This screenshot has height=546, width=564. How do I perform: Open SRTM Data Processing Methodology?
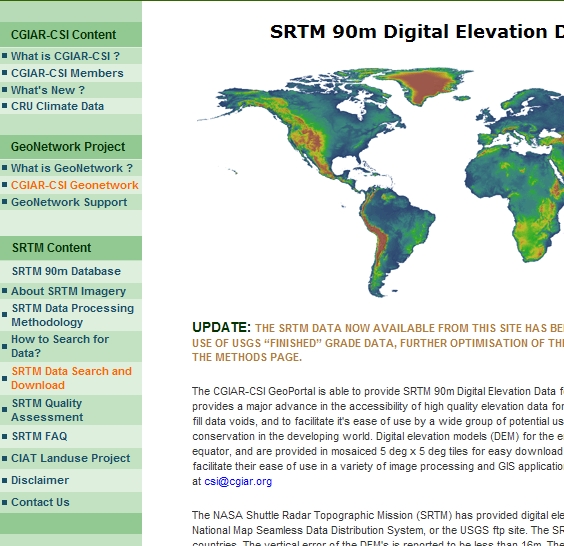[72, 315]
